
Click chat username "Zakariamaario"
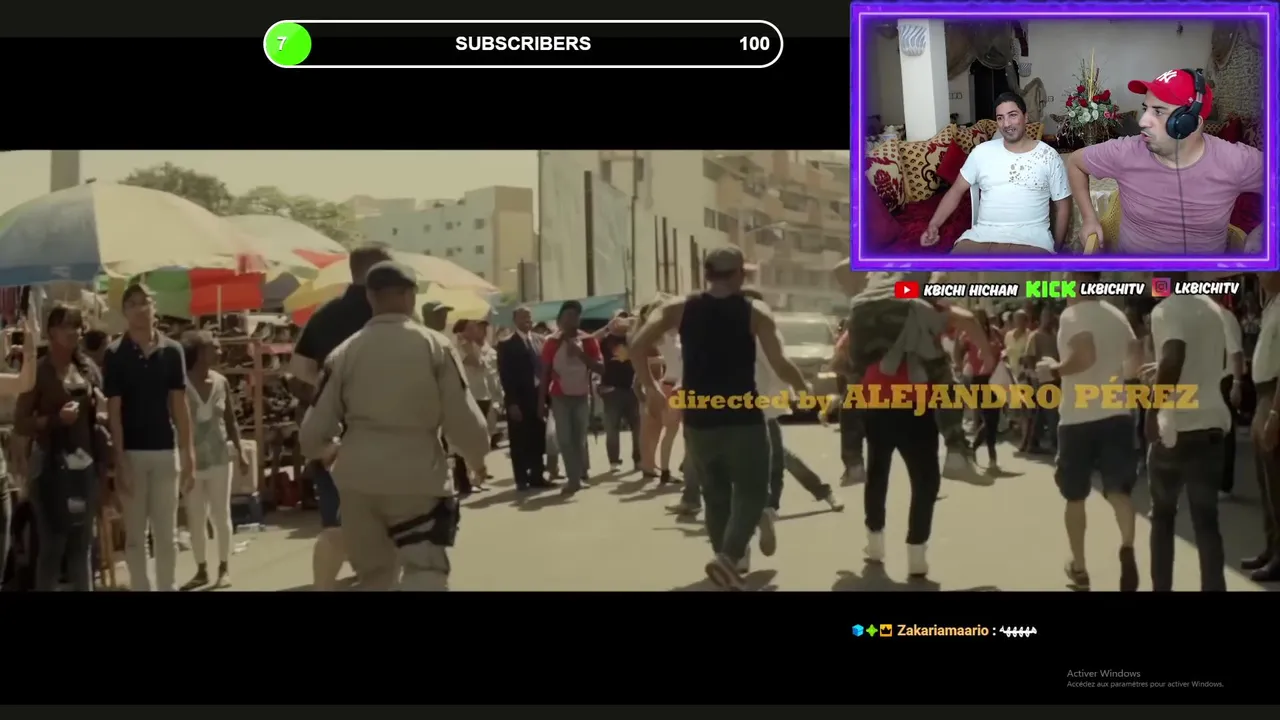tap(943, 631)
